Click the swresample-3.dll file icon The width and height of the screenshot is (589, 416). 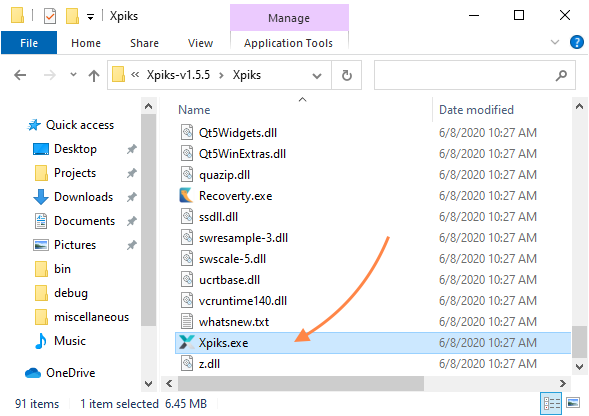pos(187,238)
